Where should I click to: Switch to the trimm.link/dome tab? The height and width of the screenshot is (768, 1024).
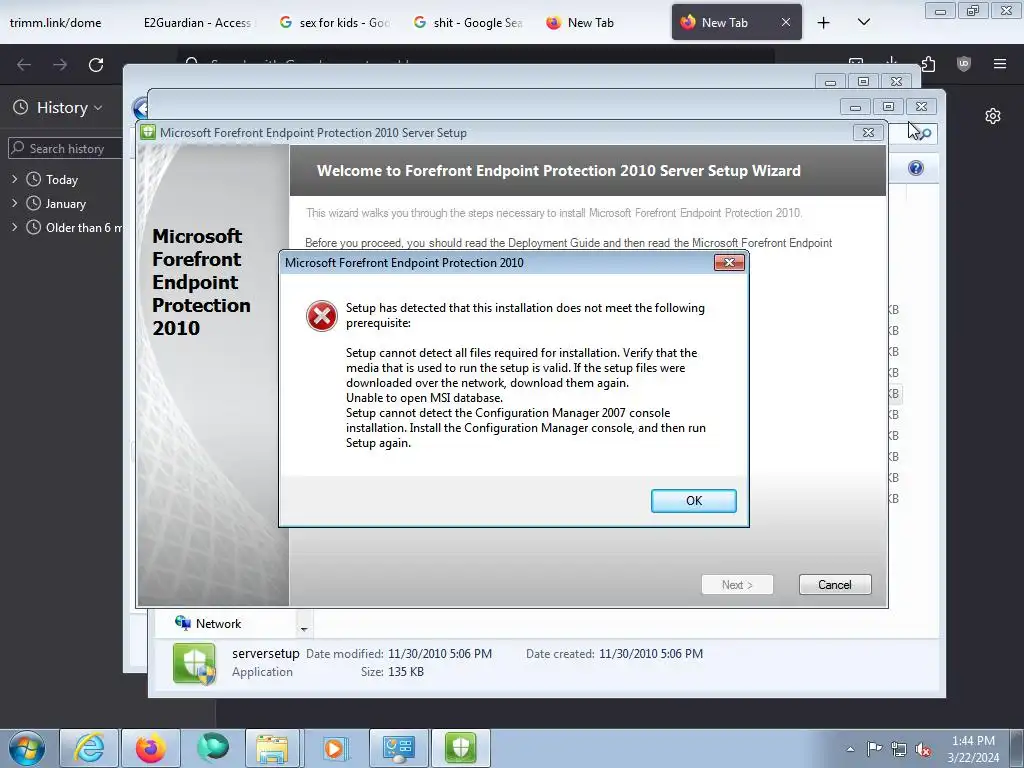click(56, 23)
